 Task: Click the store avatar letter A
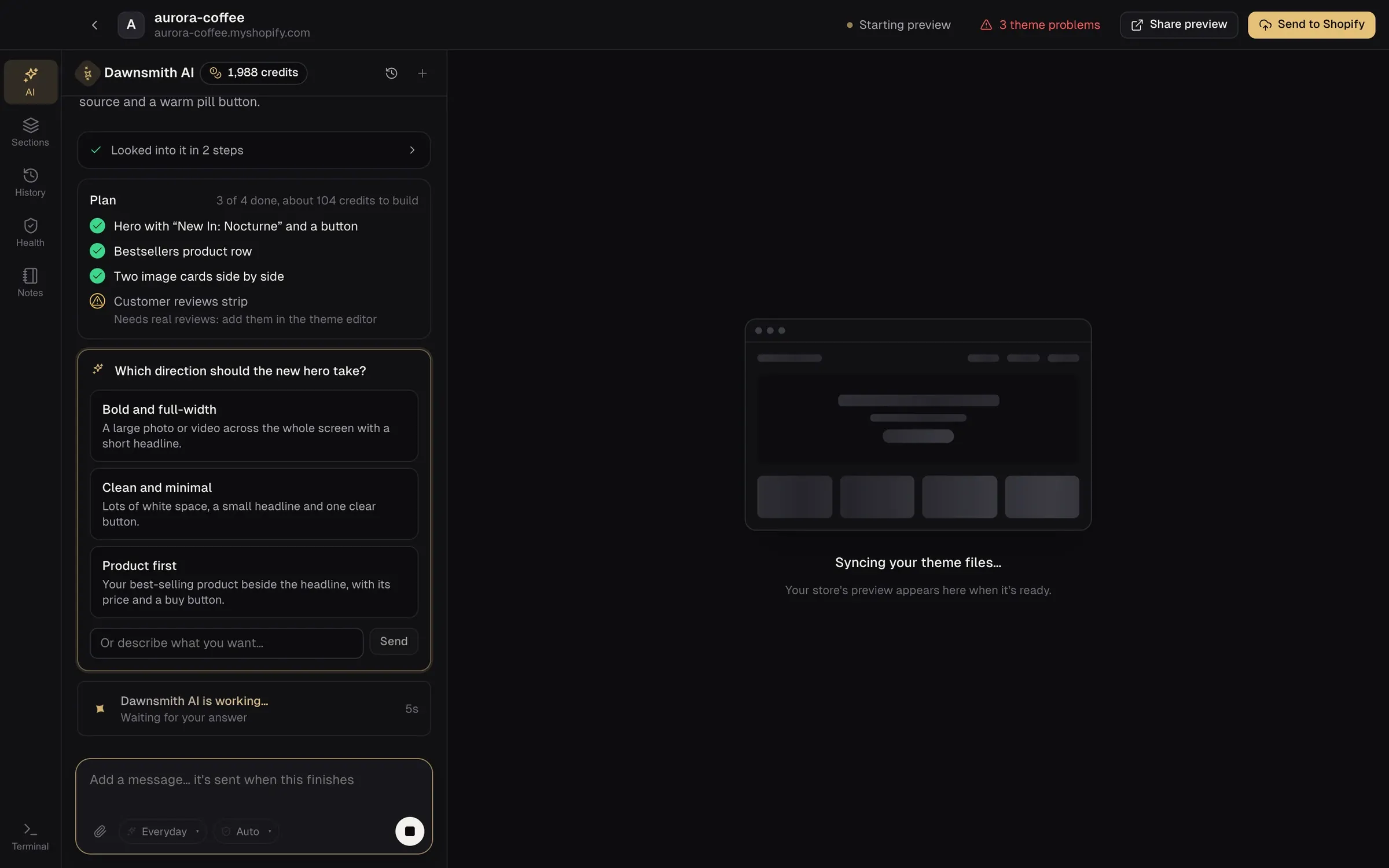[131, 25]
